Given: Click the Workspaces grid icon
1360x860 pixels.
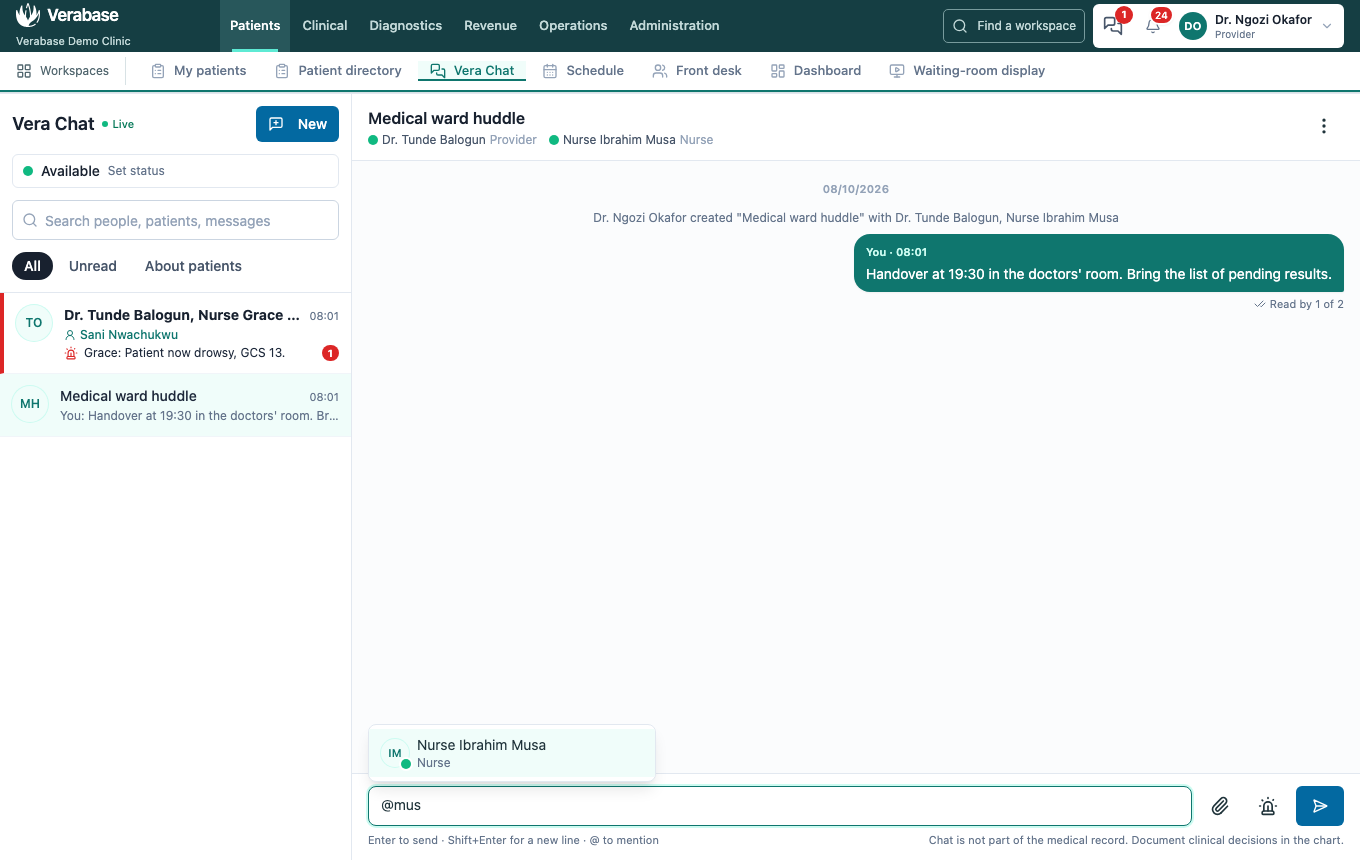Looking at the screenshot, I should [24, 71].
